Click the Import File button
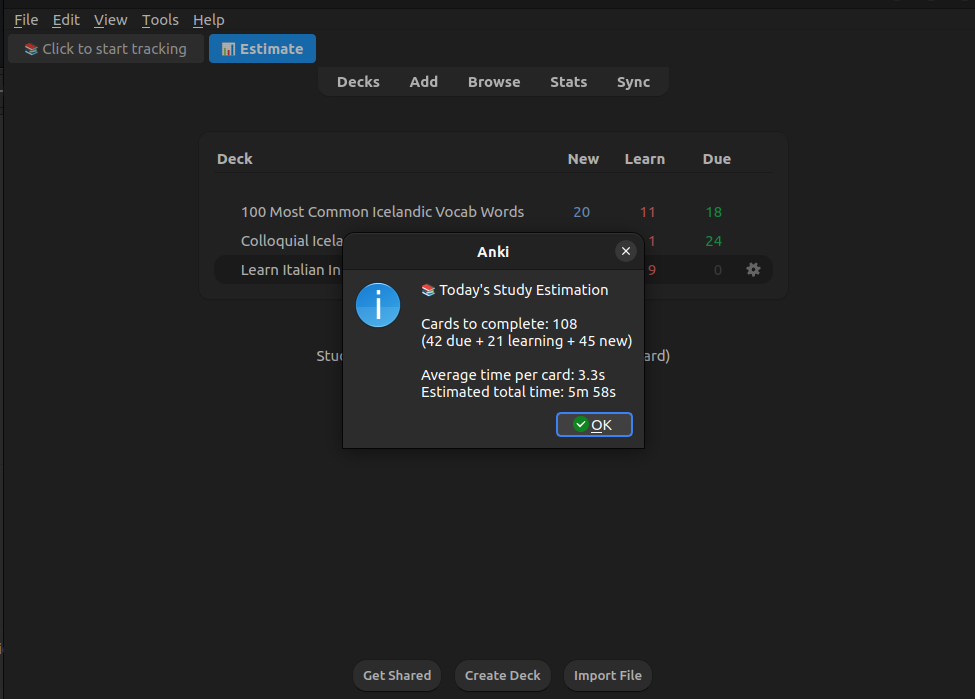 coord(607,675)
